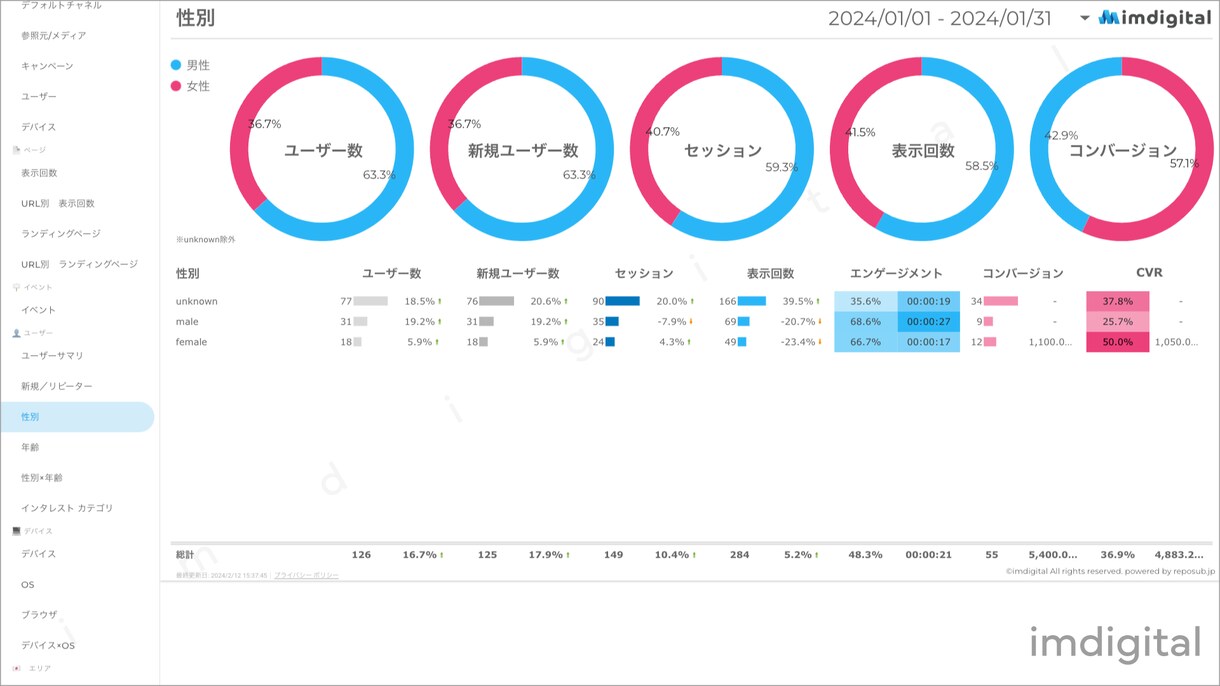Open the インタレスト カテゴリ page
This screenshot has height=686, width=1220.
(67, 508)
